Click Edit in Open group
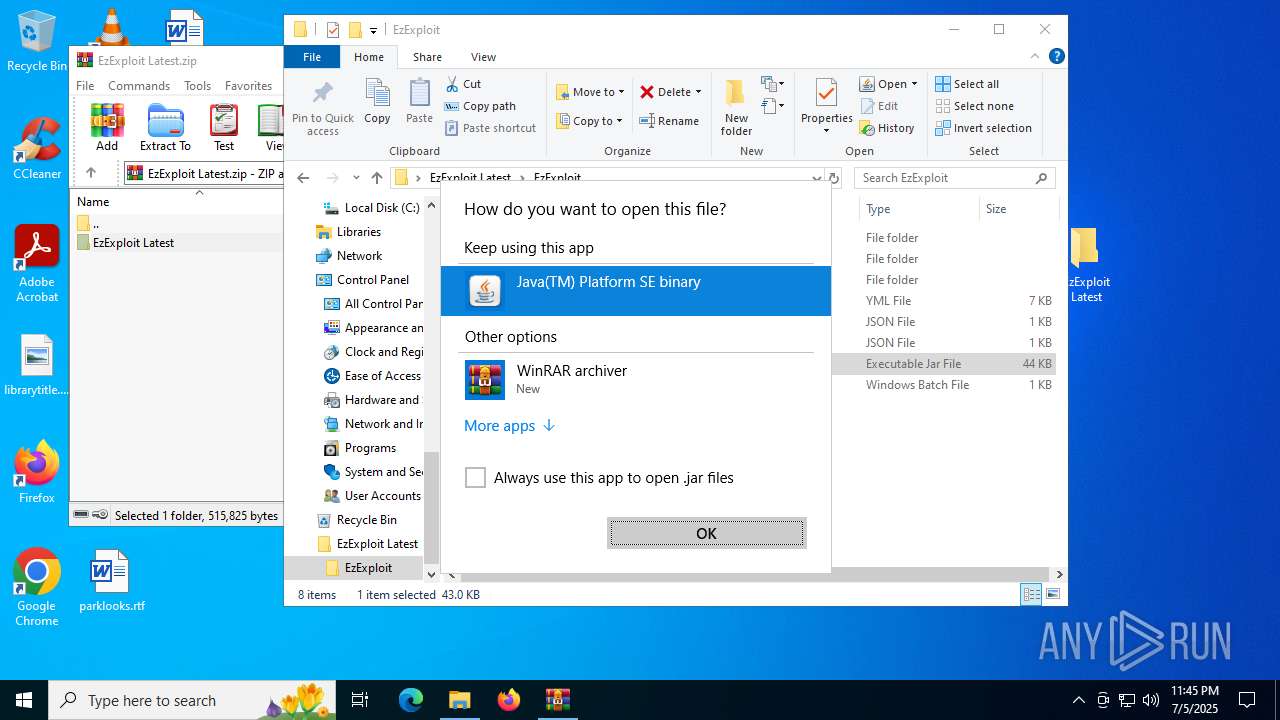The height and width of the screenshot is (720, 1280). 879,106
